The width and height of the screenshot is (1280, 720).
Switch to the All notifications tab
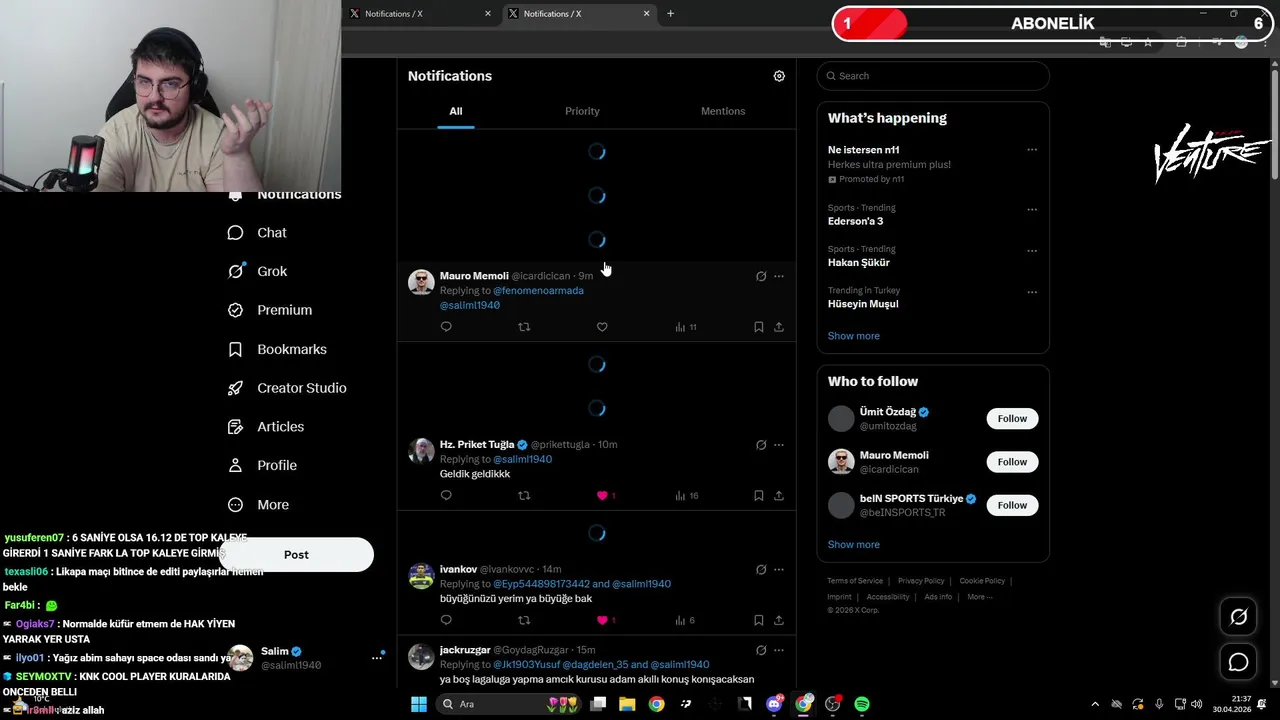coord(456,111)
